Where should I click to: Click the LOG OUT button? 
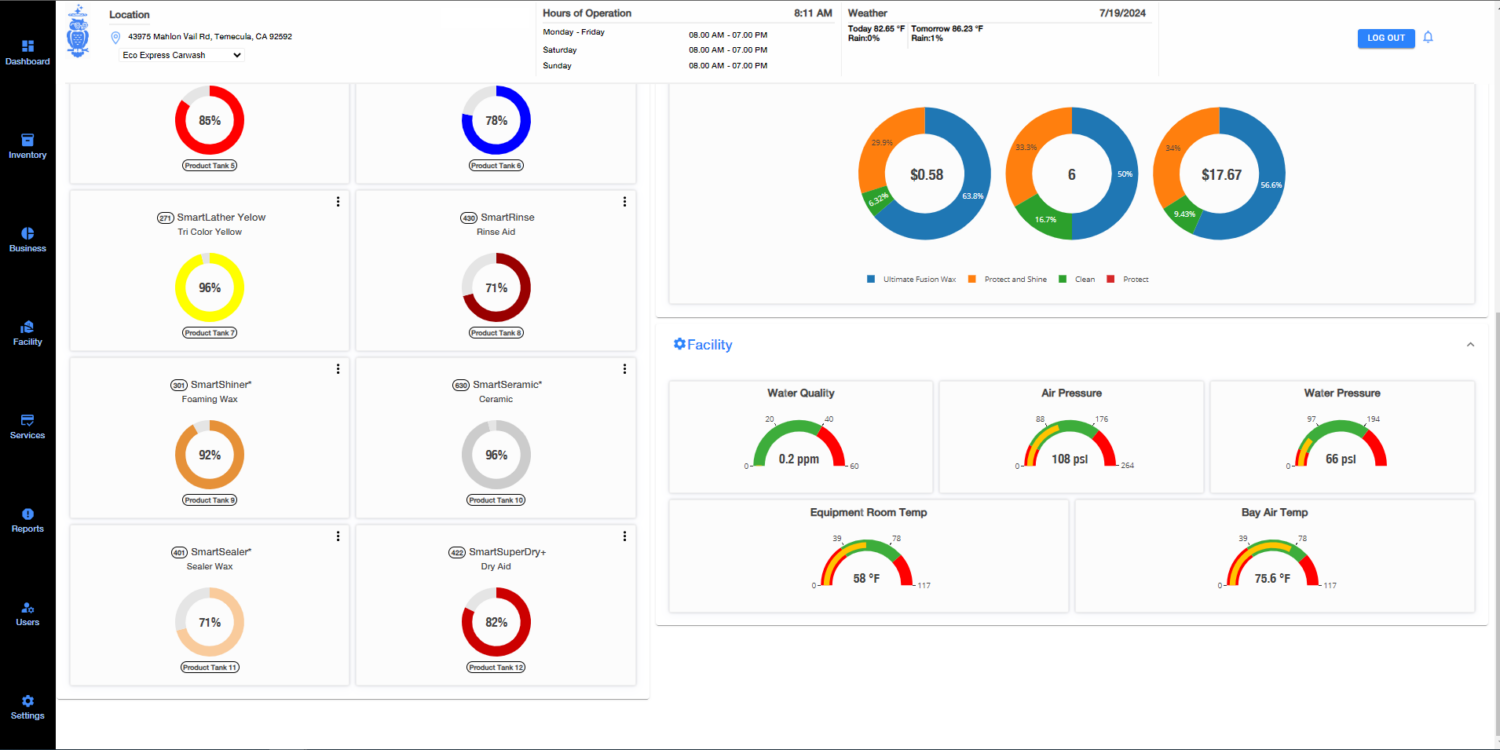point(1385,38)
